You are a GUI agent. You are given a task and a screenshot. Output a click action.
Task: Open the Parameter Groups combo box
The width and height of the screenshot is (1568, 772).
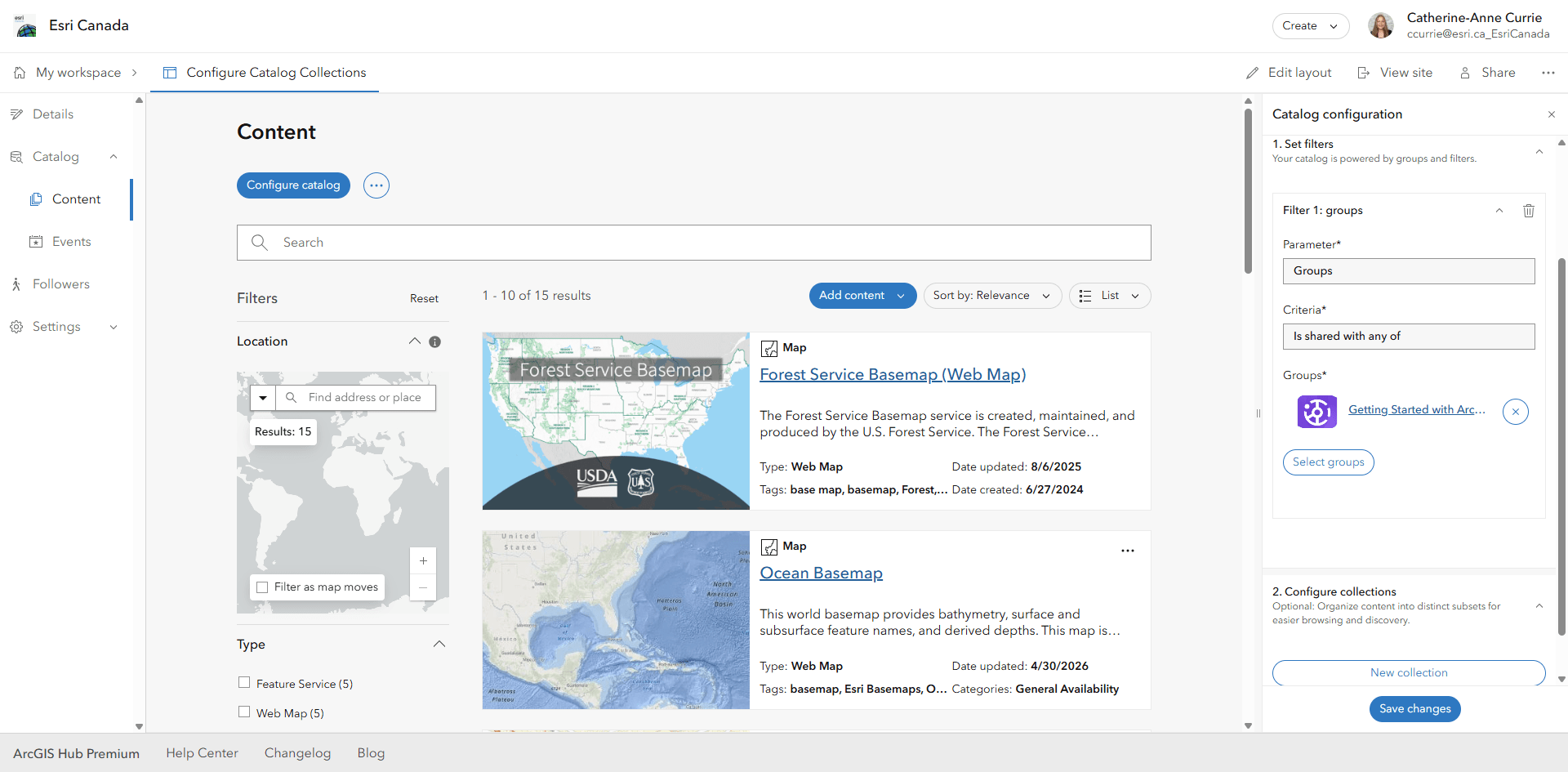coord(1409,271)
